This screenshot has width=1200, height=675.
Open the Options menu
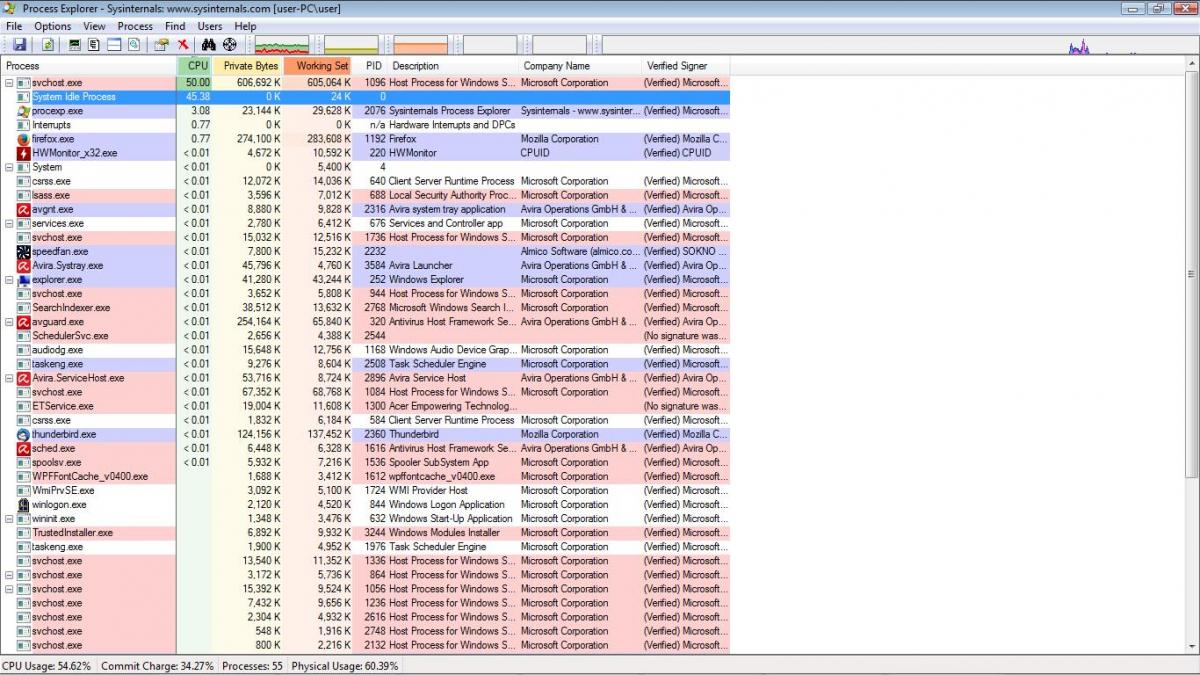[x=53, y=26]
